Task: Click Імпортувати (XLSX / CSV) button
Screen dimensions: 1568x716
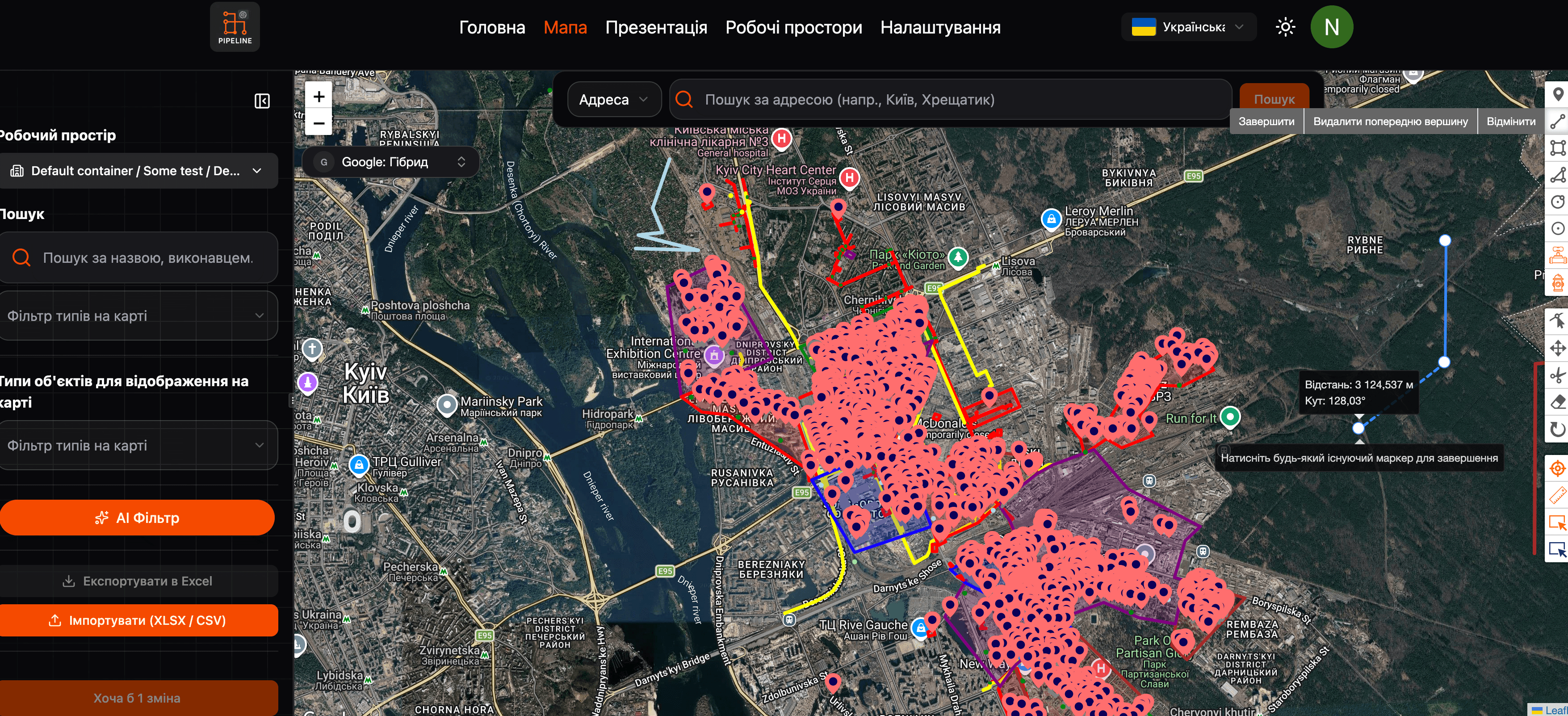Action: pyautogui.click(x=138, y=620)
